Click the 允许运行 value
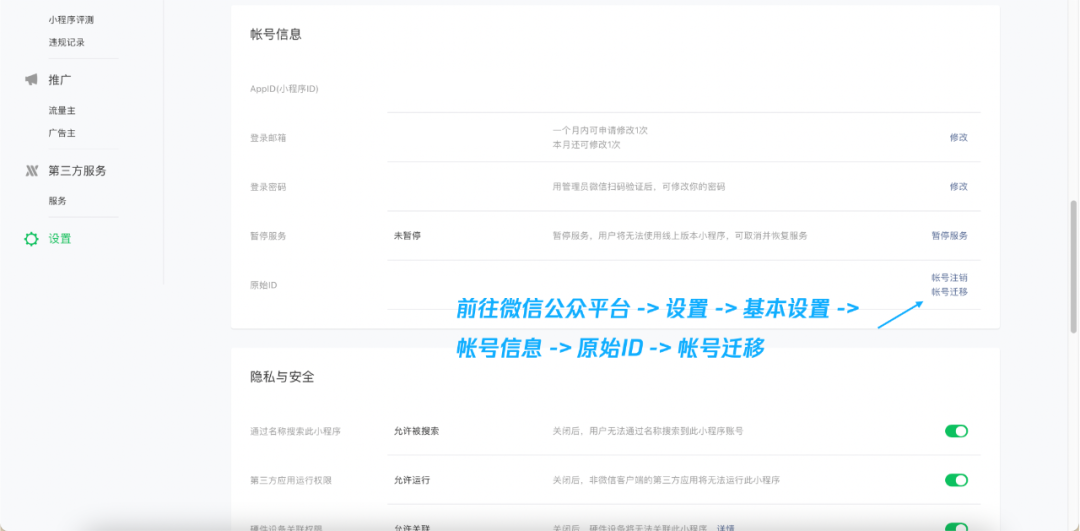Image resolution: width=1080 pixels, height=531 pixels. click(412, 480)
